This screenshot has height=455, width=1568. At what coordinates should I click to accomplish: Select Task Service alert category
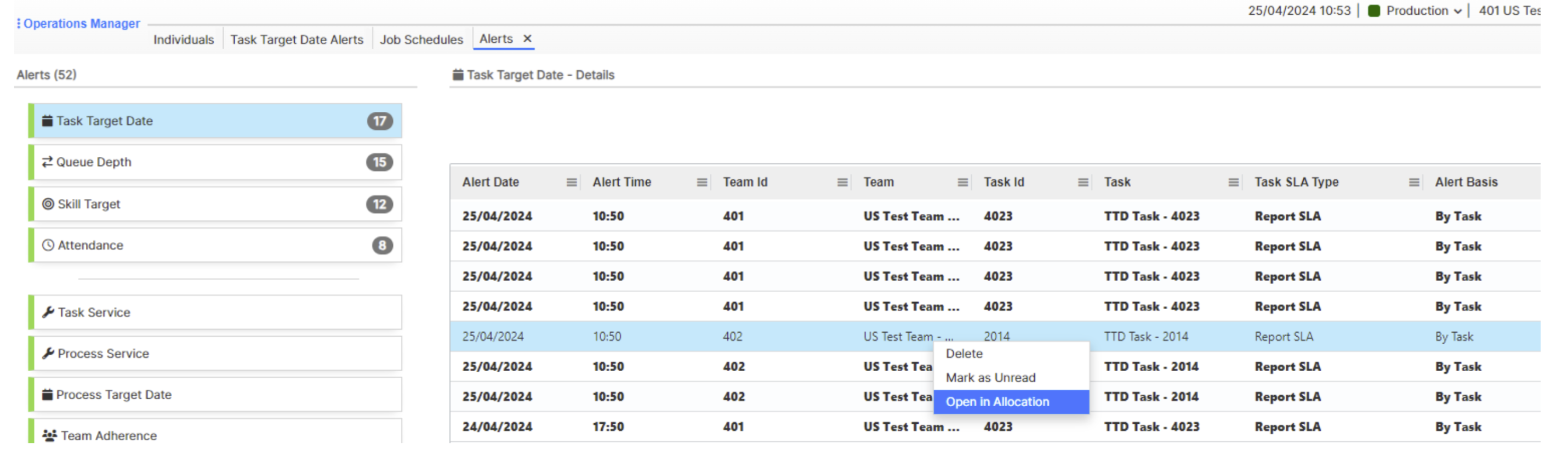(215, 312)
